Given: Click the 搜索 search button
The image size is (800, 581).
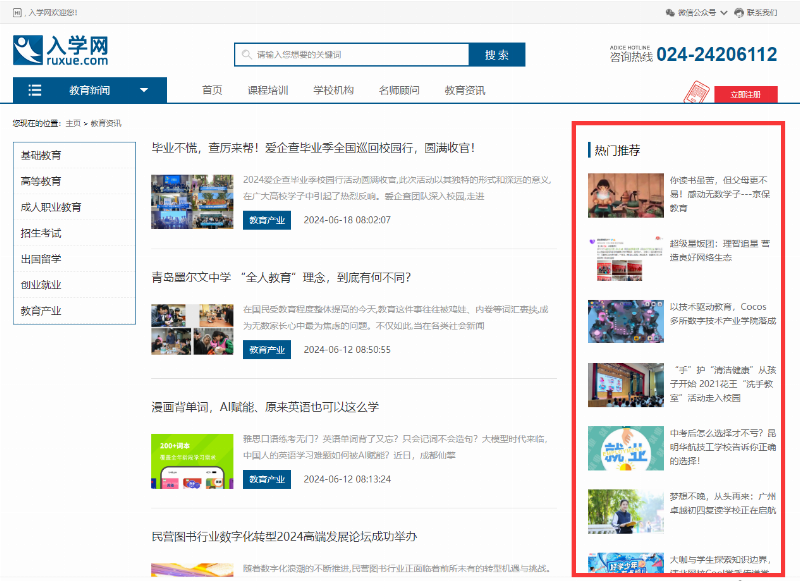Looking at the screenshot, I should click(497, 55).
